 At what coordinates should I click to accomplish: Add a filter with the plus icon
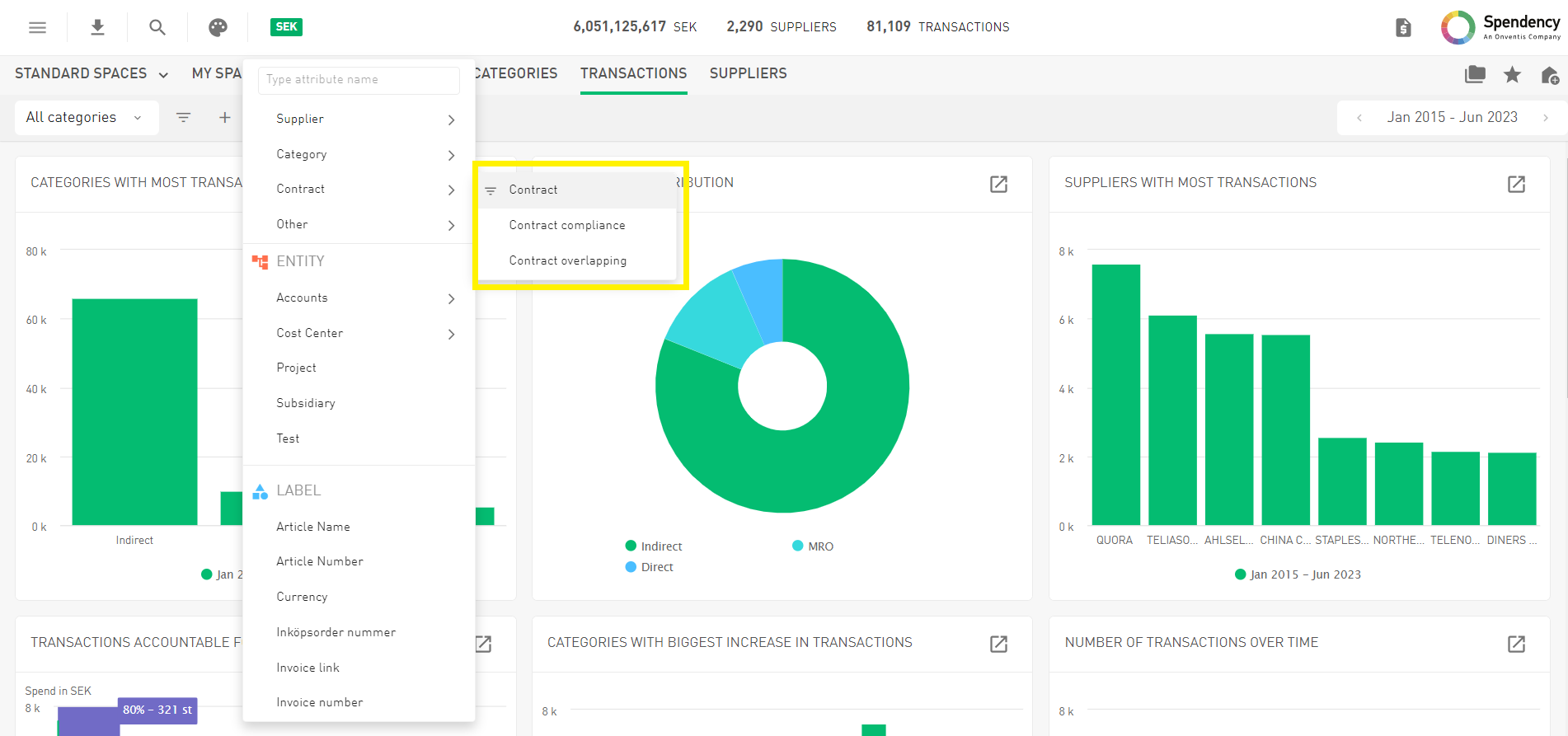click(x=224, y=117)
